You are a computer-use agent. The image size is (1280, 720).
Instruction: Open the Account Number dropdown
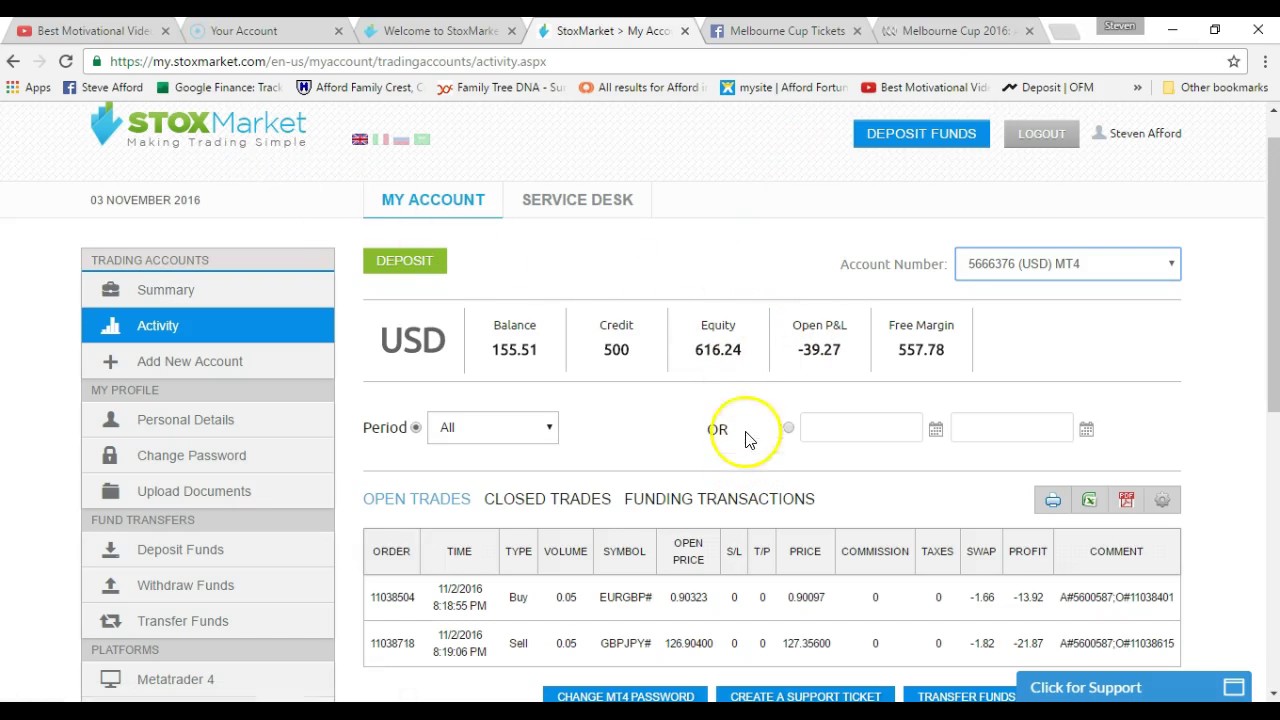(x=1068, y=264)
